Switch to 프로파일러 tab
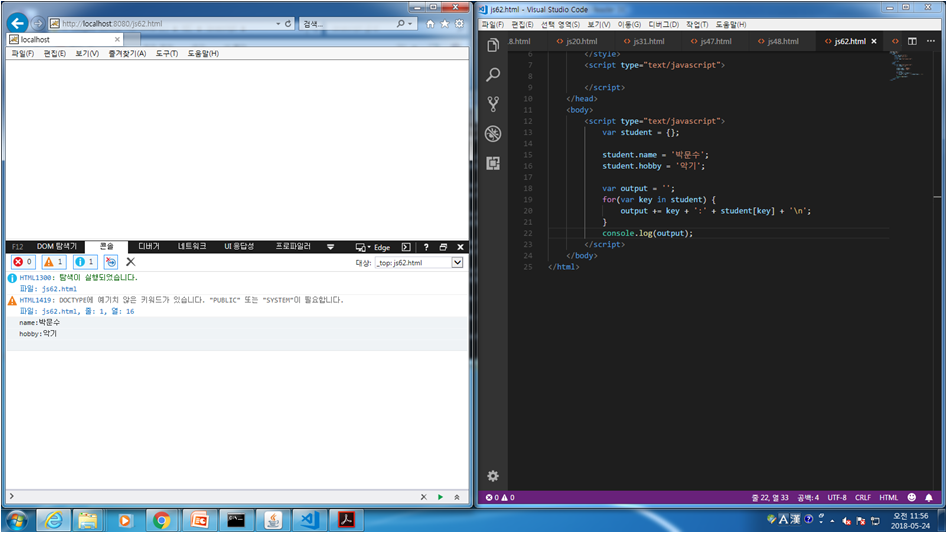 click(293, 246)
